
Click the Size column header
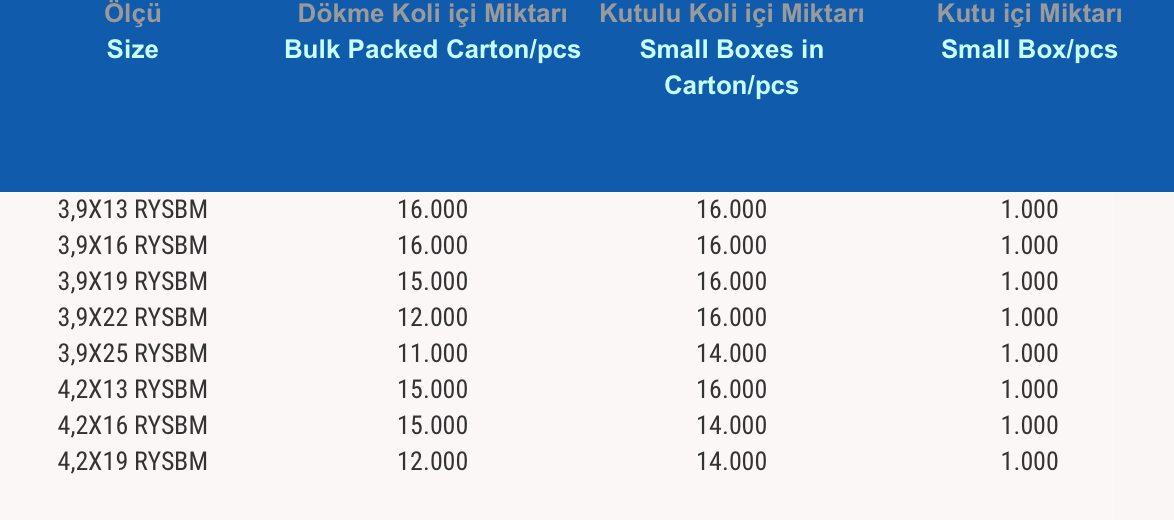pyautogui.click(x=132, y=49)
